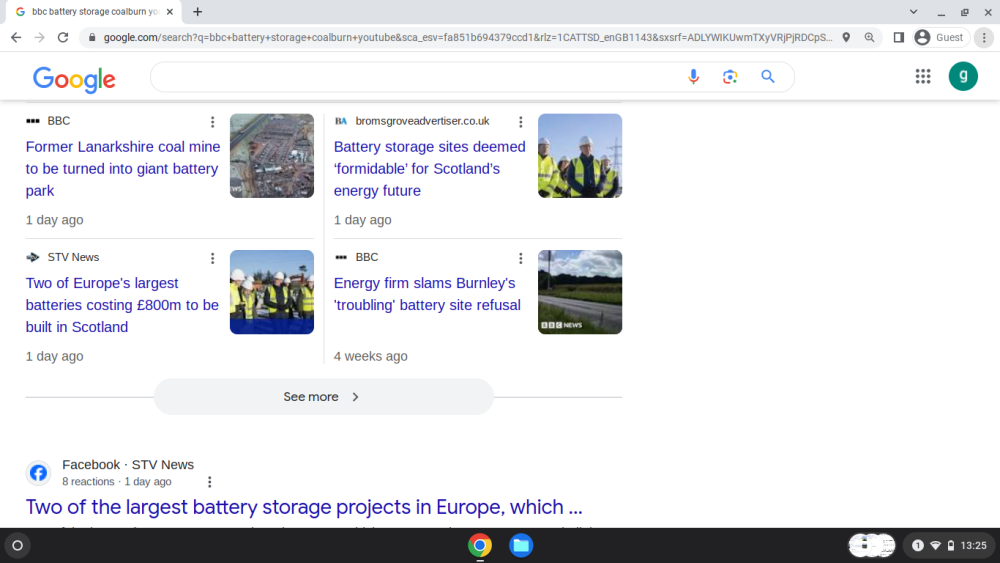Click the aerial battery park thumbnail

click(272, 156)
